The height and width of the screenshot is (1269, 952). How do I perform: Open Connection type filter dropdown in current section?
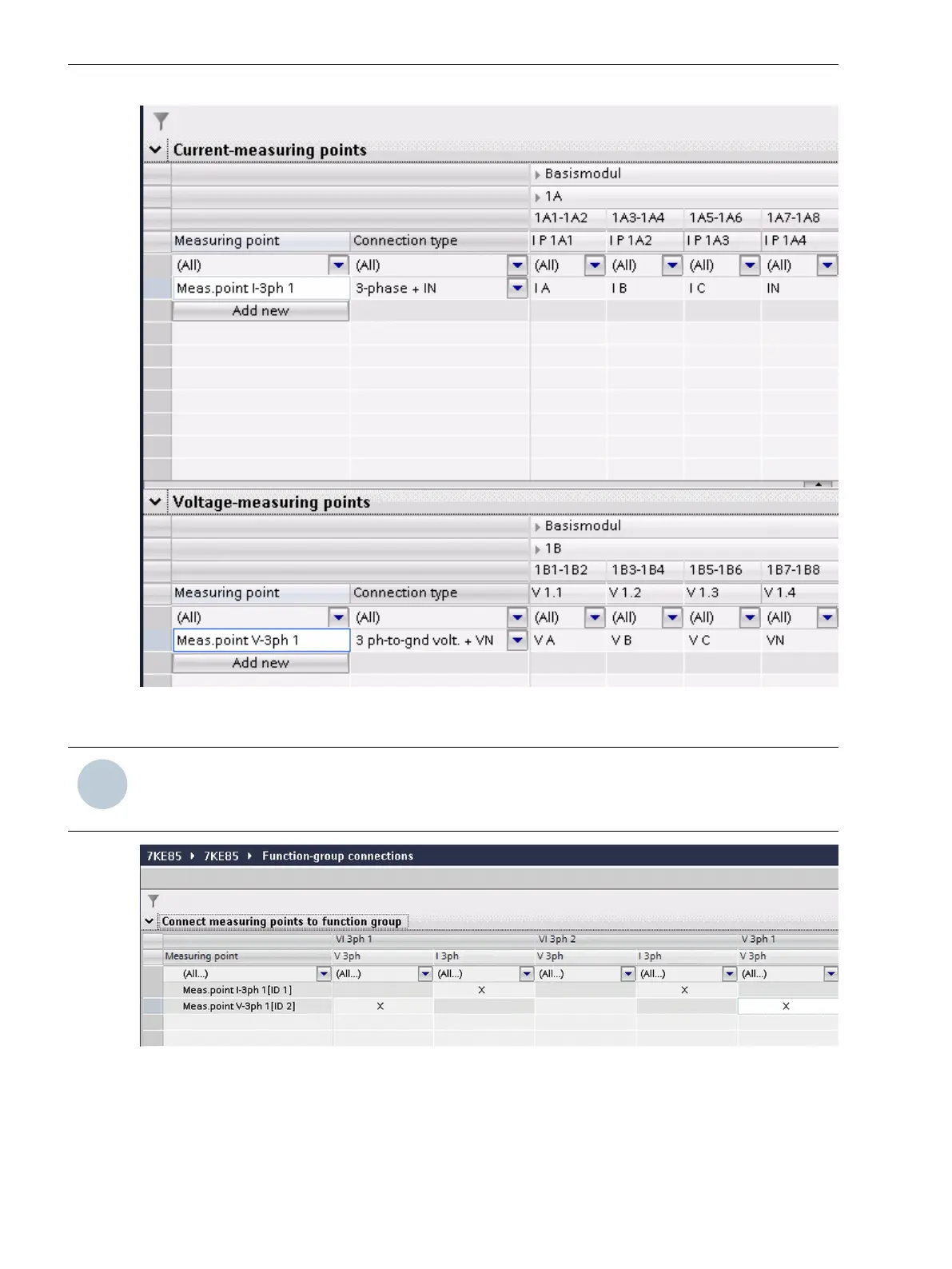(x=517, y=265)
